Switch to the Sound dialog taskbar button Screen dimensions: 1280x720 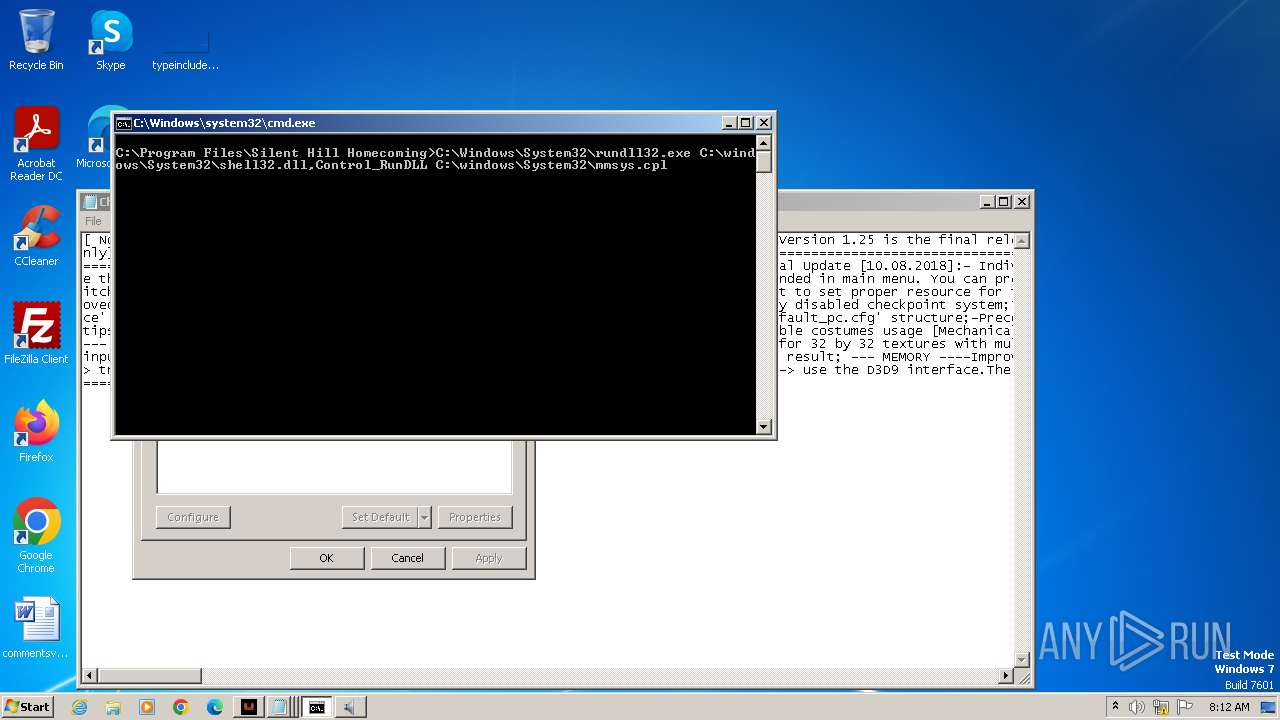pos(350,707)
